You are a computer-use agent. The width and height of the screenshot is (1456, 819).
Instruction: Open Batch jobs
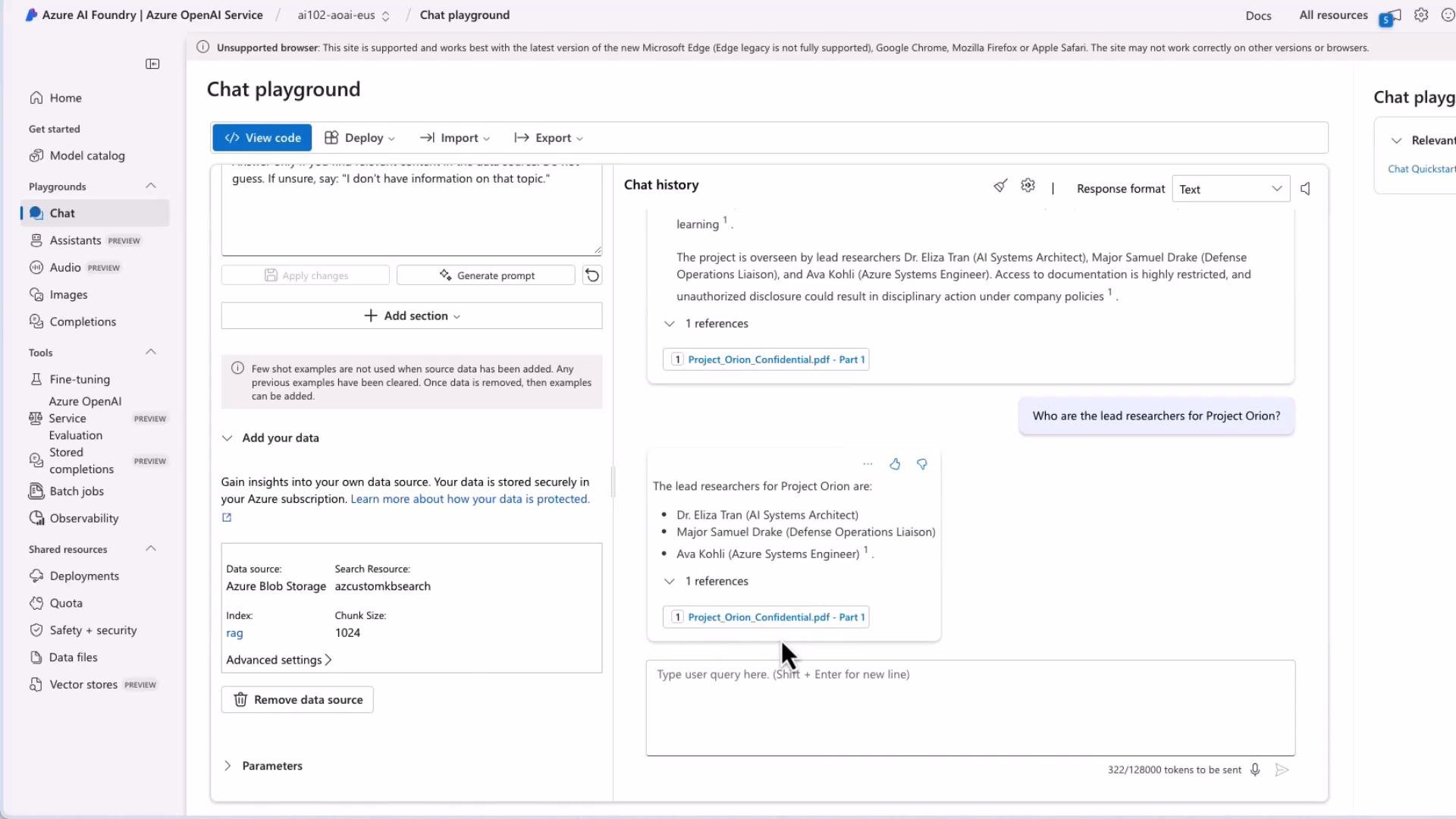click(66, 491)
